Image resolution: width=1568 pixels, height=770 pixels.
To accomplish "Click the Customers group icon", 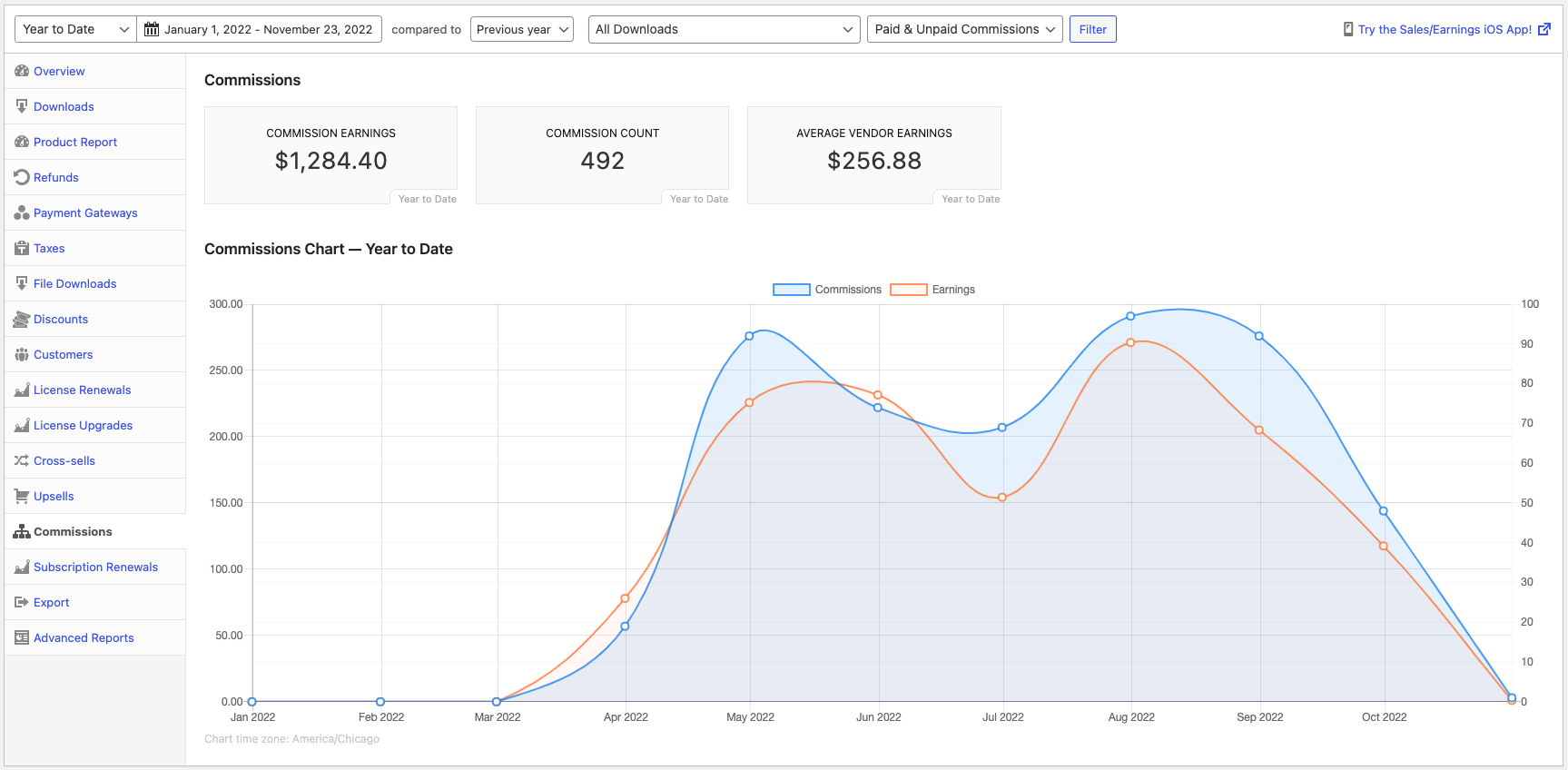I will tap(22, 355).
